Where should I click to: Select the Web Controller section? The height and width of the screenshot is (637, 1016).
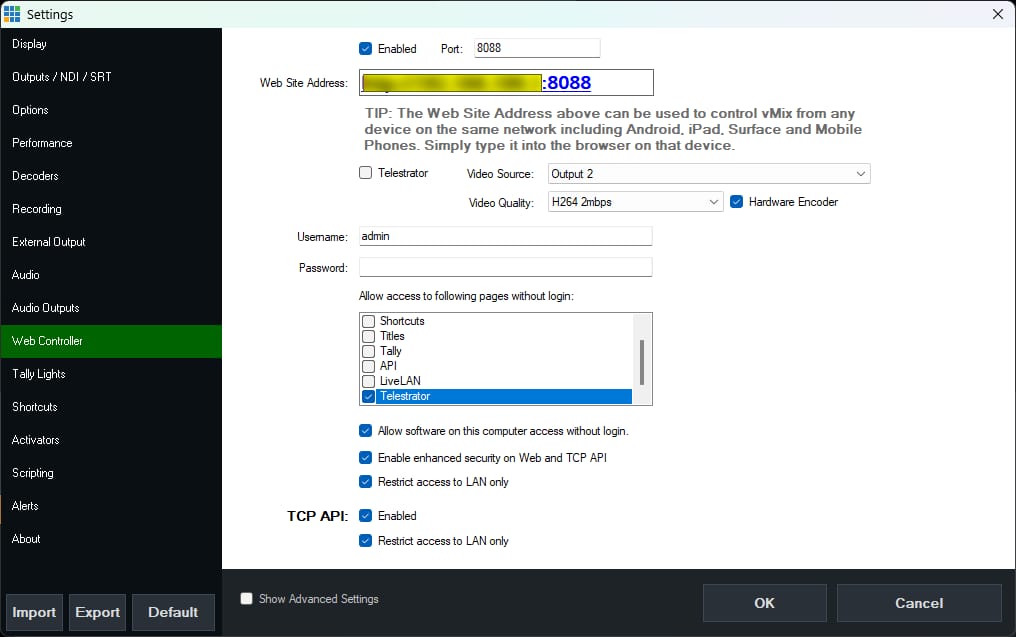[111, 342]
